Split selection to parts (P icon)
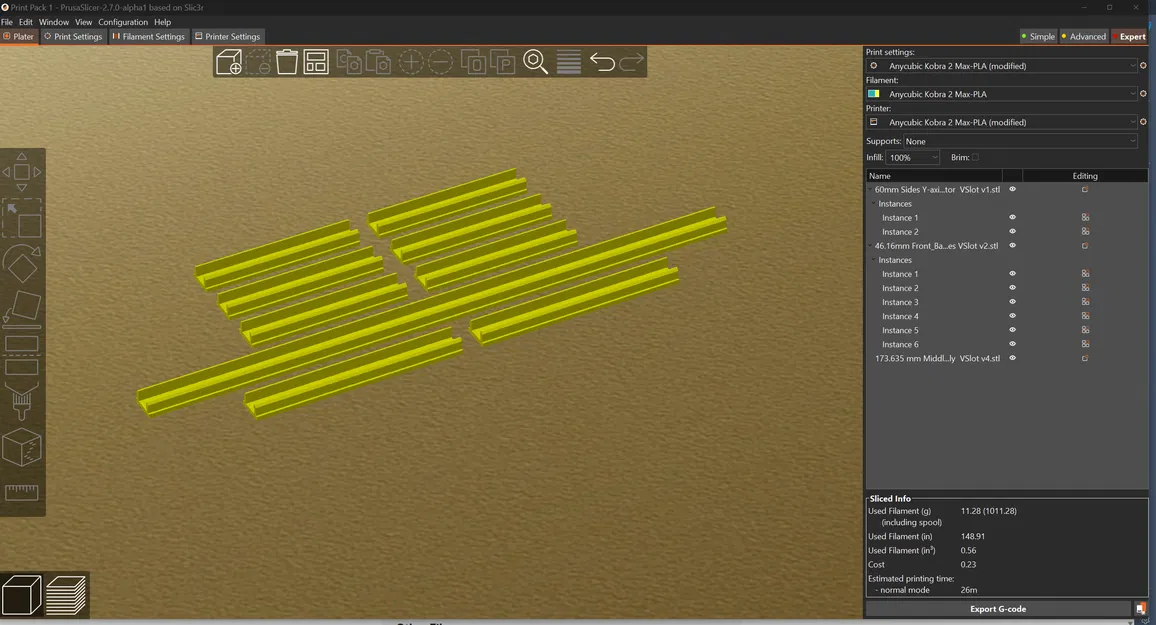The width and height of the screenshot is (1156, 625). (x=502, y=62)
